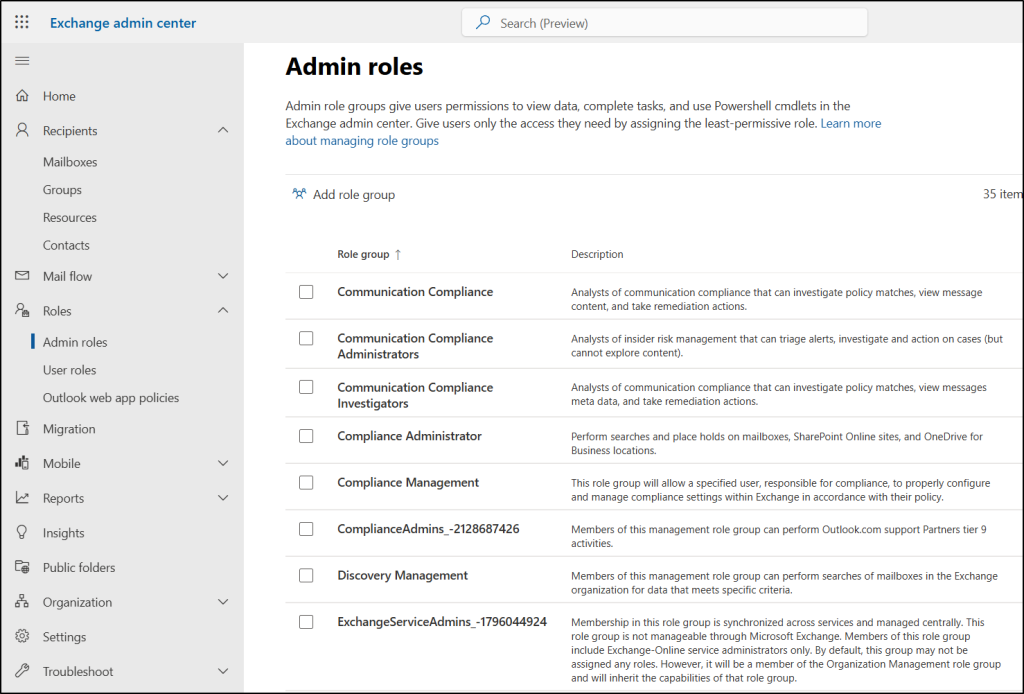This screenshot has width=1024, height=694.
Task: Open Outlook web app policies
Action: pos(110,398)
